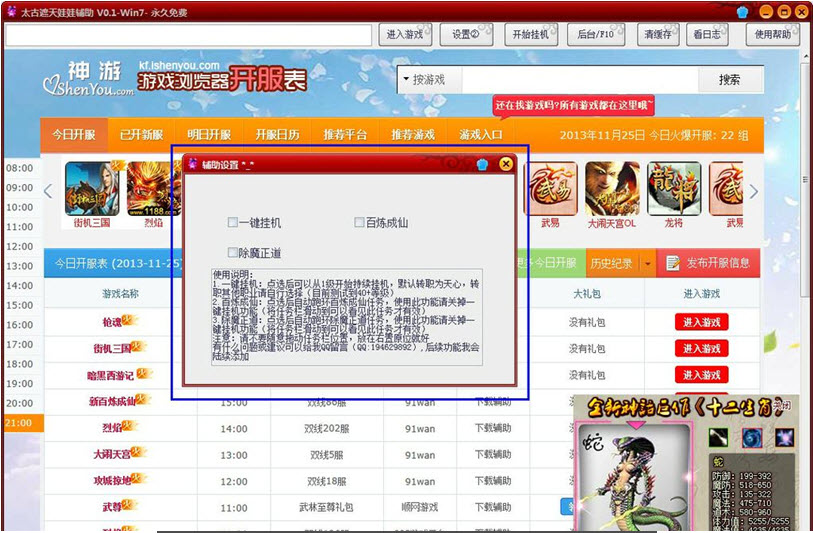
Task: Switch to the 推荐游戏 tab
Action: pyautogui.click(x=413, y=135)
